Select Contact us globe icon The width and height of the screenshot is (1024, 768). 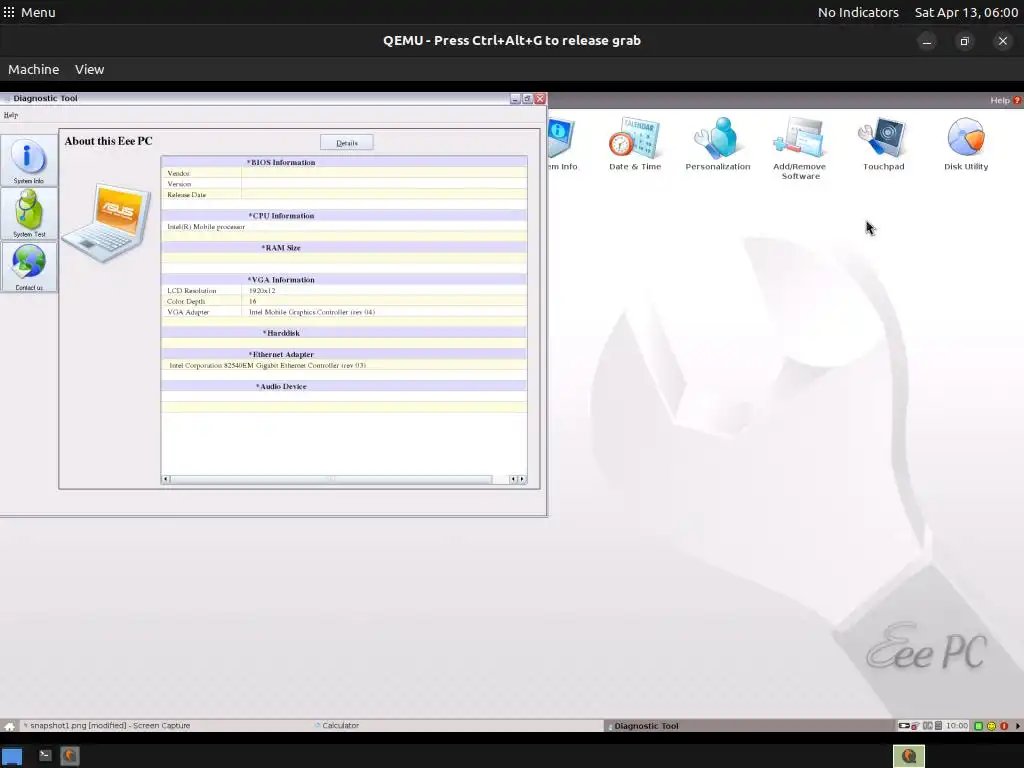[29, 267]
